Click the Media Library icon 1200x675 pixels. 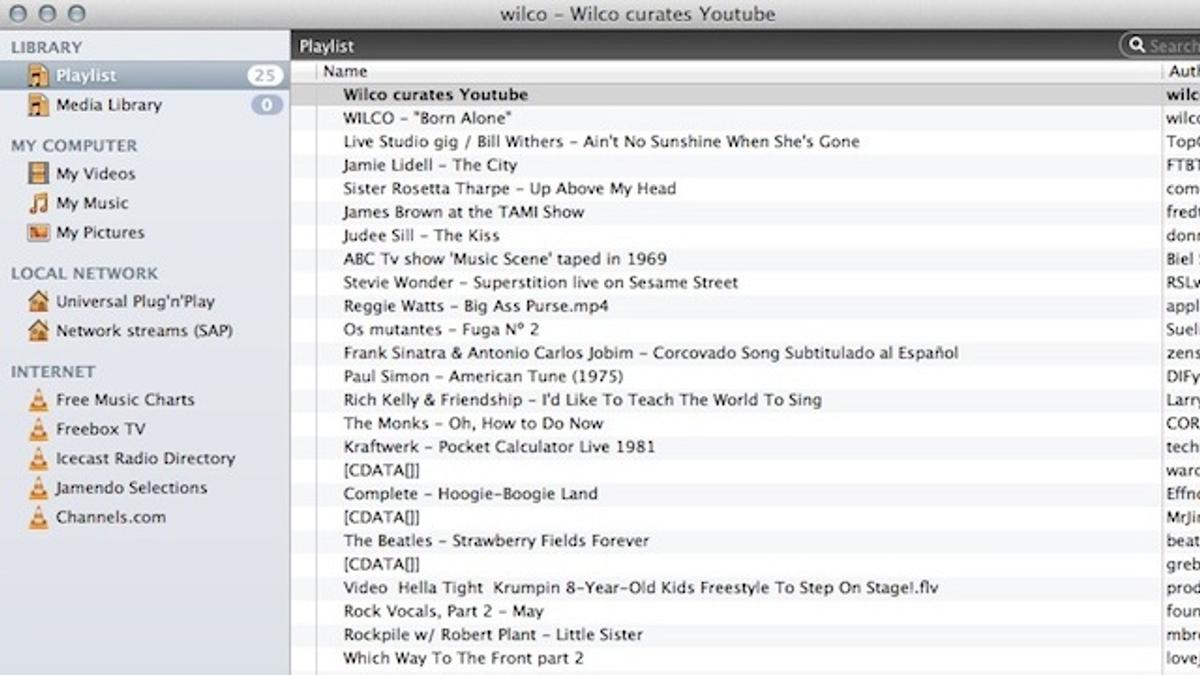pos(39,105)
